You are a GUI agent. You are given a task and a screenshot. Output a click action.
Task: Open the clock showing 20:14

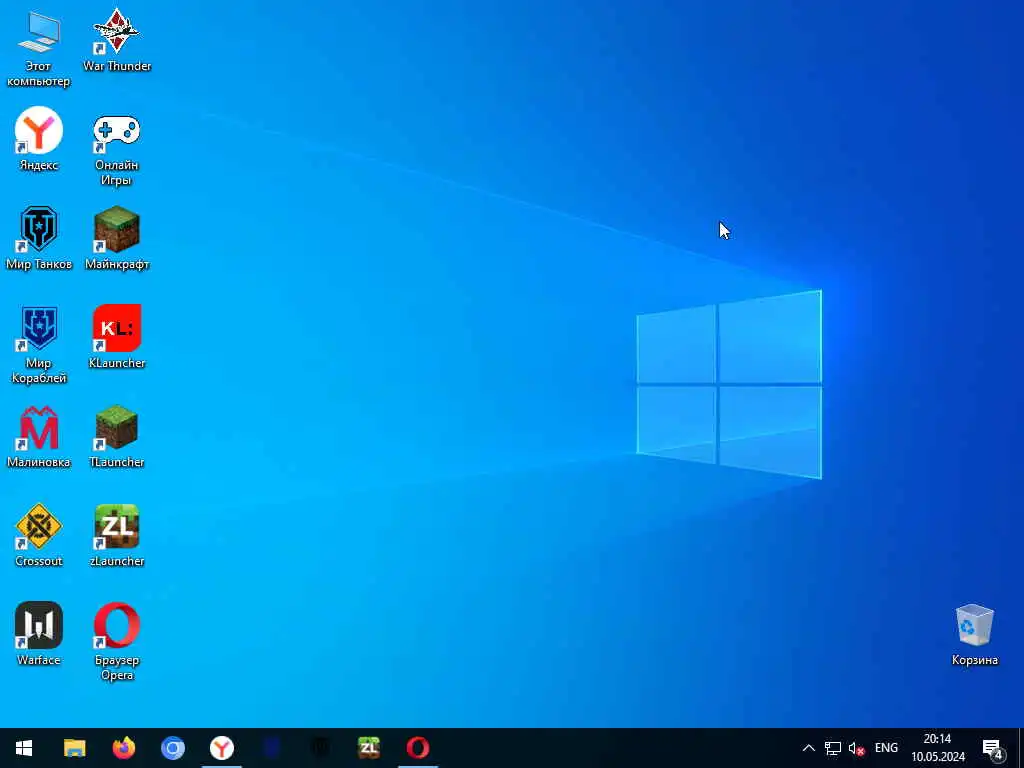[x=938, y=748]
